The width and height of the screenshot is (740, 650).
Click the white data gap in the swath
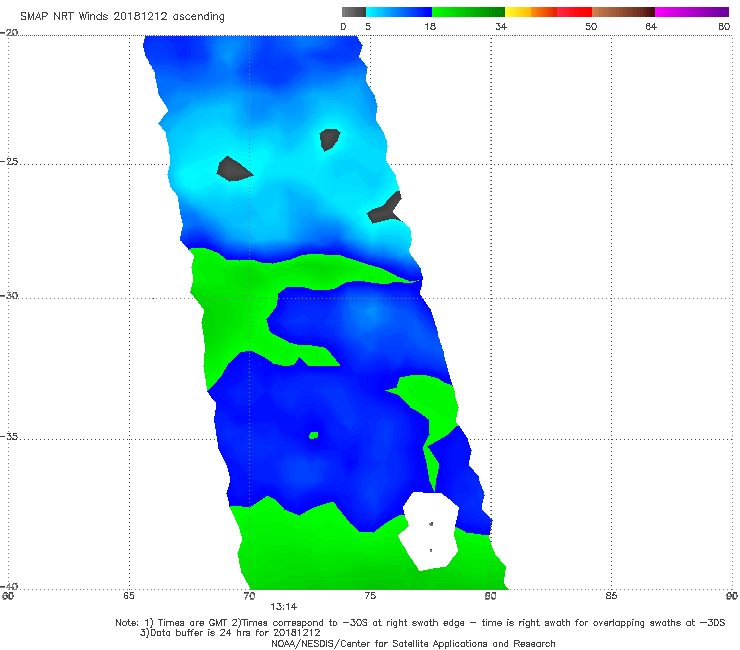tap(429, 531)
